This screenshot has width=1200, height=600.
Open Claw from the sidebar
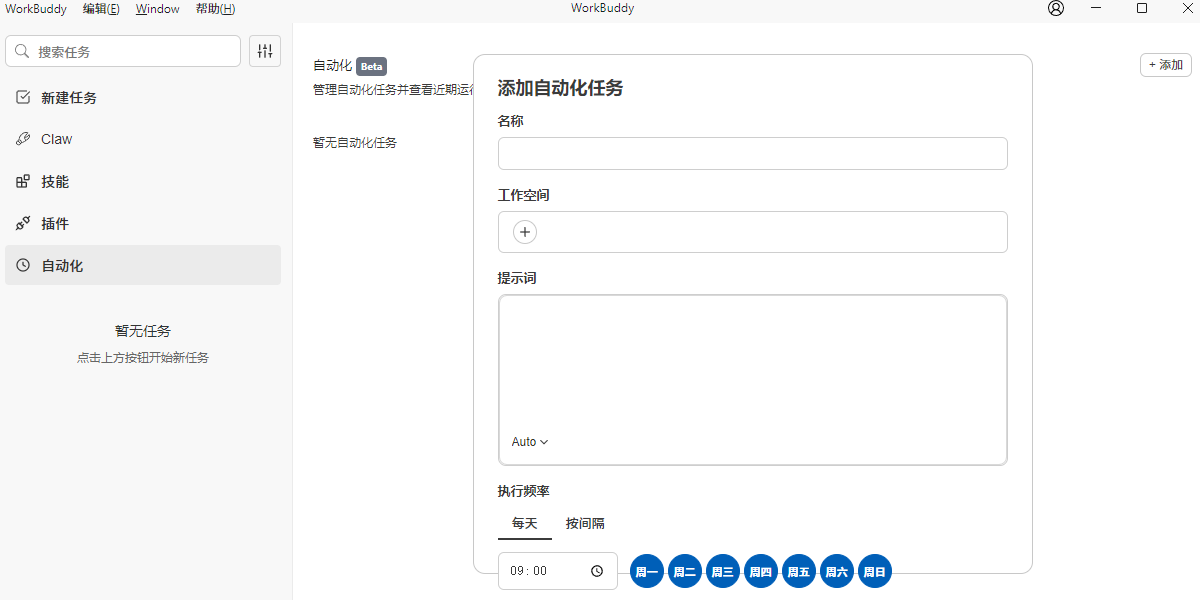56,139
